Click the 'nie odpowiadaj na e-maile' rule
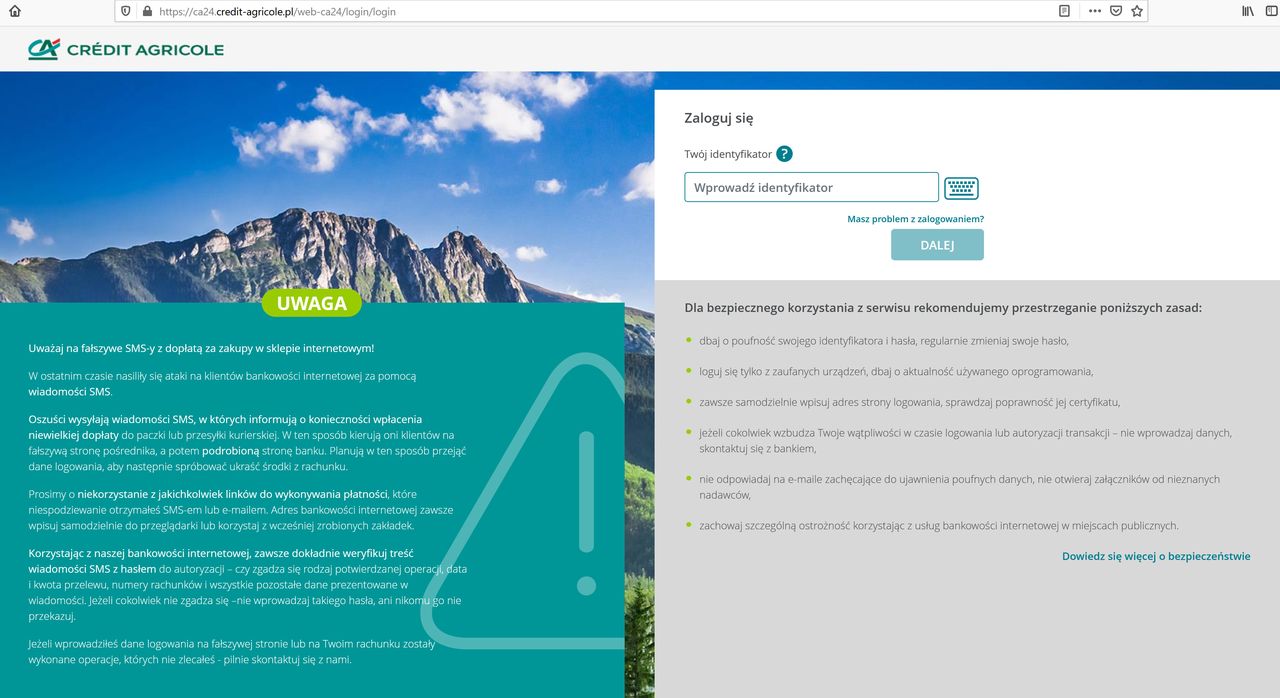 (x=959, y=487)
